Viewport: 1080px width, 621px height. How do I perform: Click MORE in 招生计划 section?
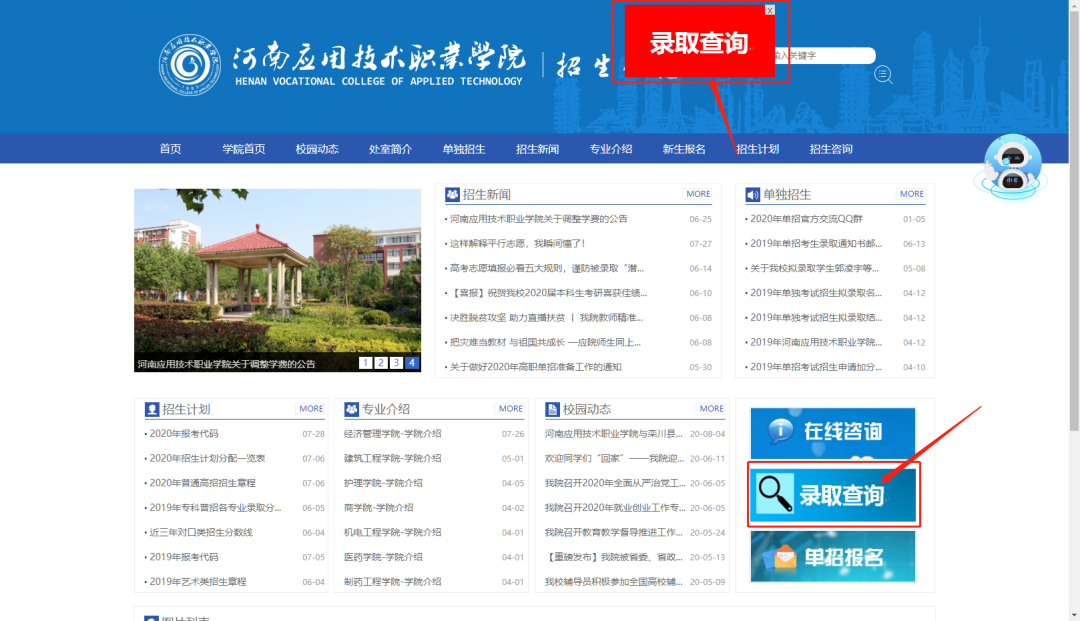(x=311, y=409)
